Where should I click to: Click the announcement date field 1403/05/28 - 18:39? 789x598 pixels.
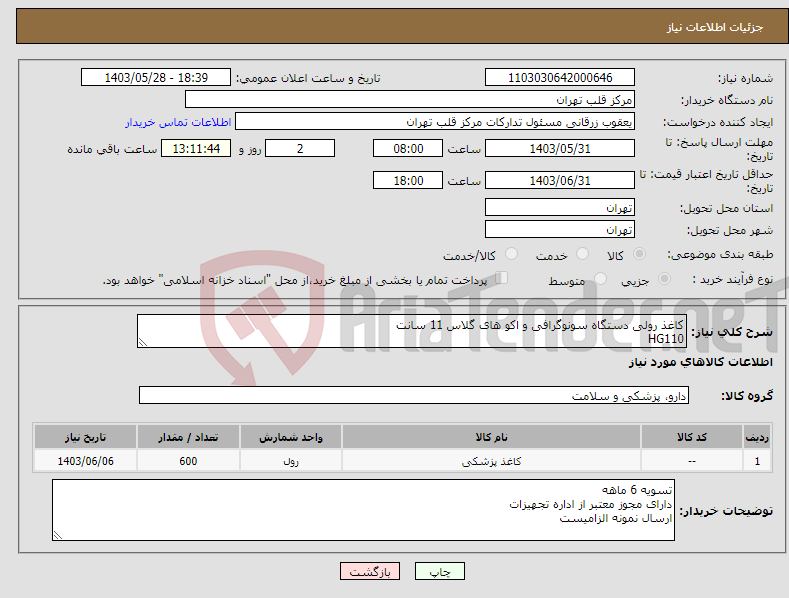pyautogui.click(x=156, y=78)
